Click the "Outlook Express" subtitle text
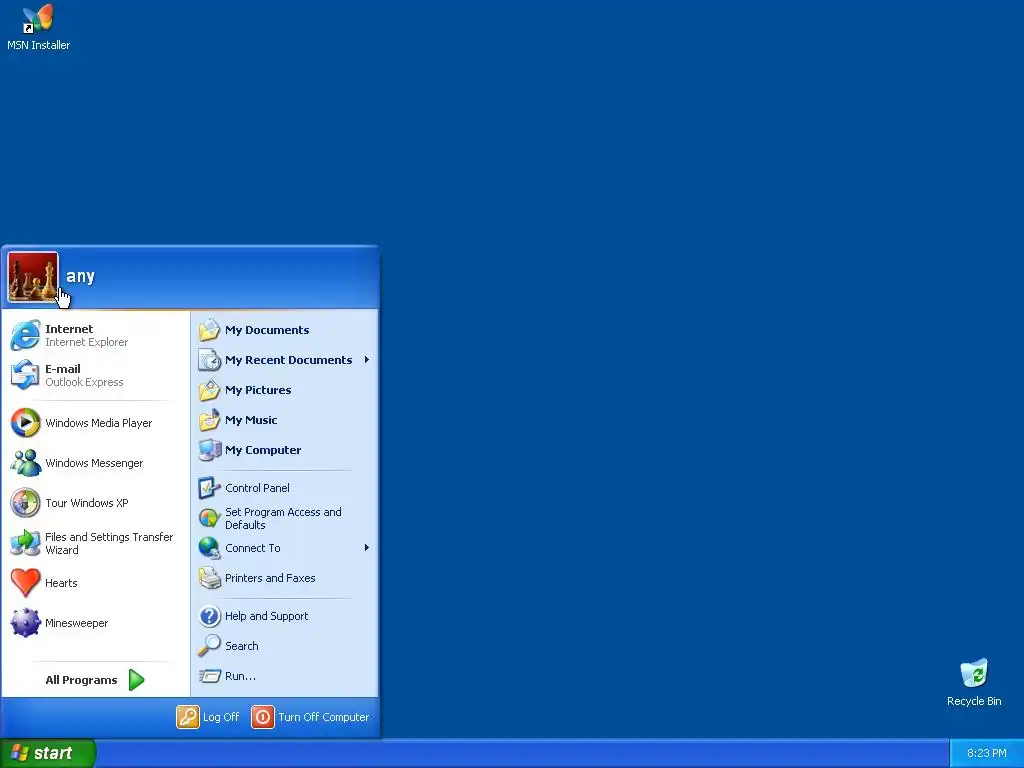Screen dimensions: 1024x768 coord(84,382)
